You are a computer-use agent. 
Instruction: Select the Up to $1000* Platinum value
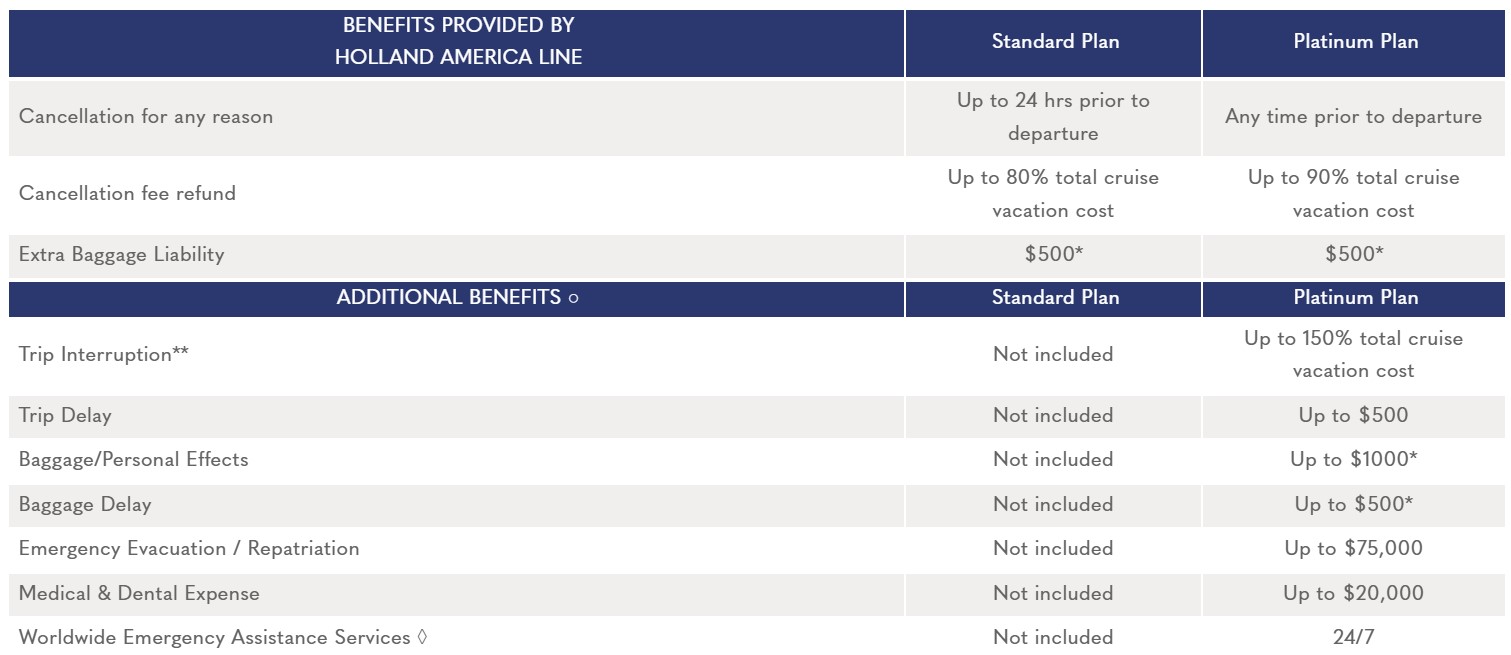[1354, 460]
